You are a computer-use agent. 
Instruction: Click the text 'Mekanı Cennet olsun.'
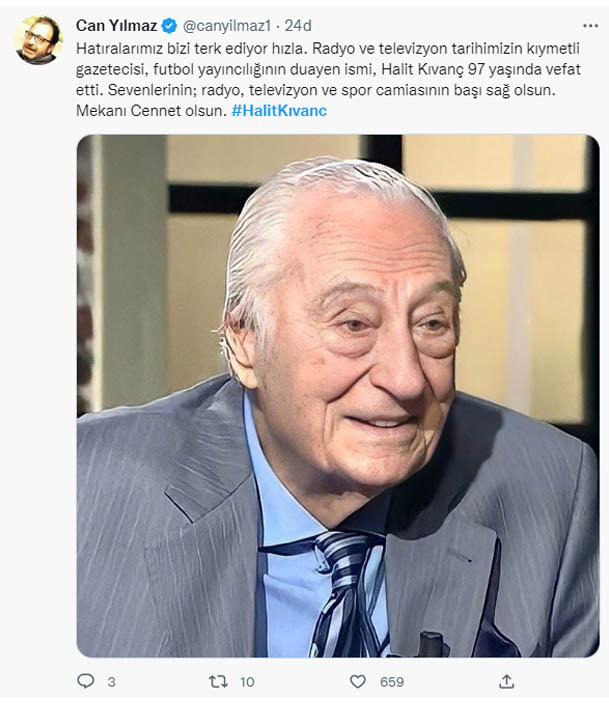[150, 111]
